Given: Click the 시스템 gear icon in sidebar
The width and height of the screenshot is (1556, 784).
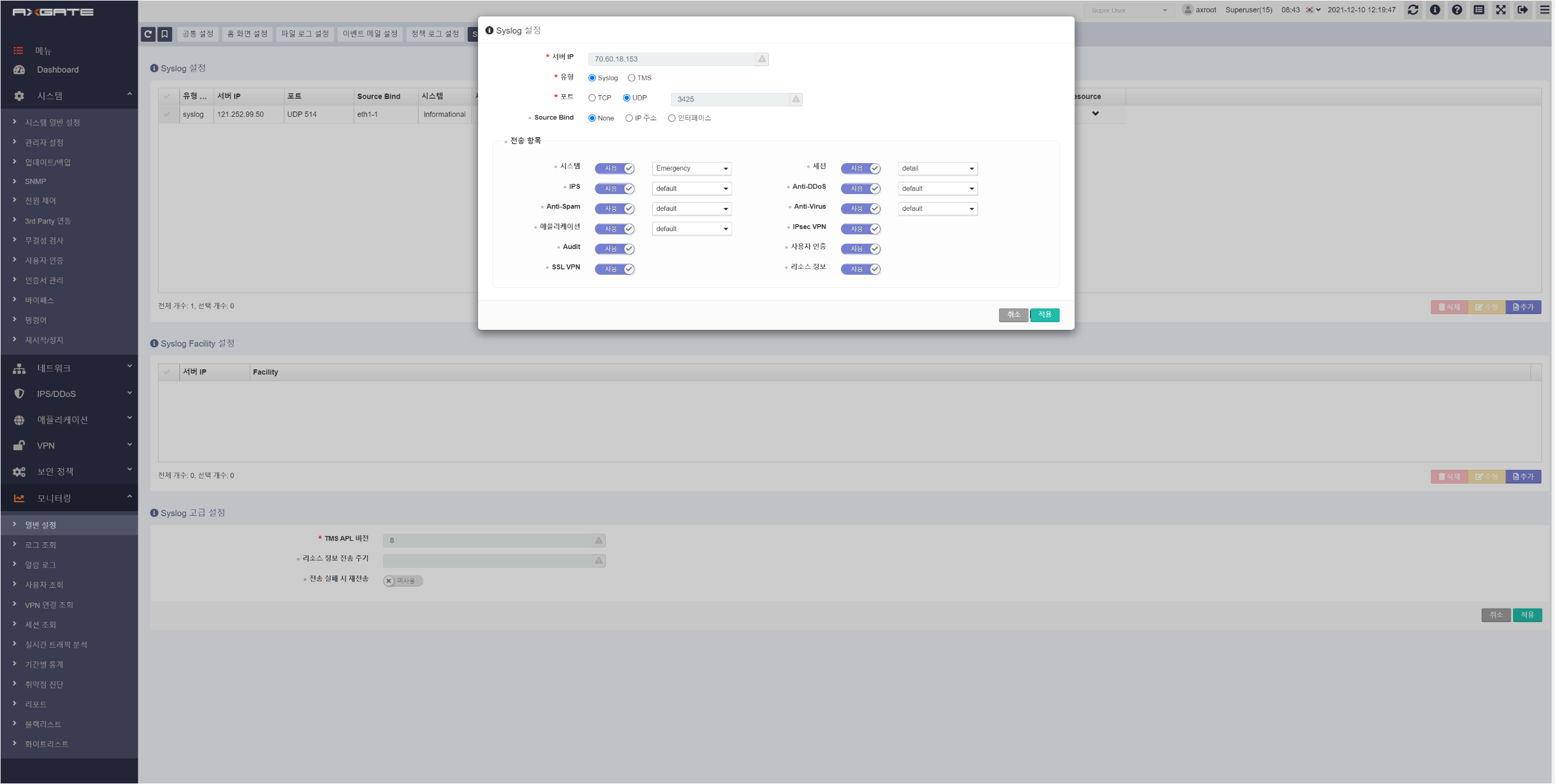Looking at the screenshot, I should pos(19,96).
